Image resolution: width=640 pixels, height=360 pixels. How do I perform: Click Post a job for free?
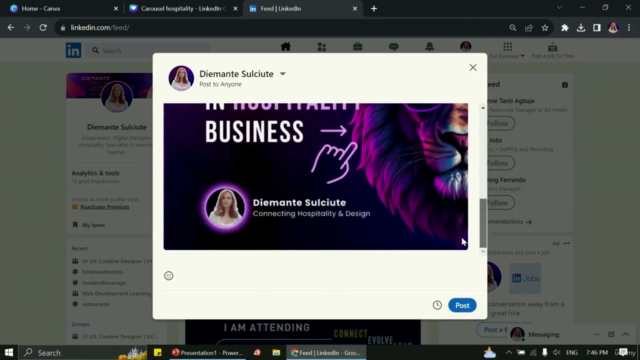pyautogui.click(x=552, y=50)
